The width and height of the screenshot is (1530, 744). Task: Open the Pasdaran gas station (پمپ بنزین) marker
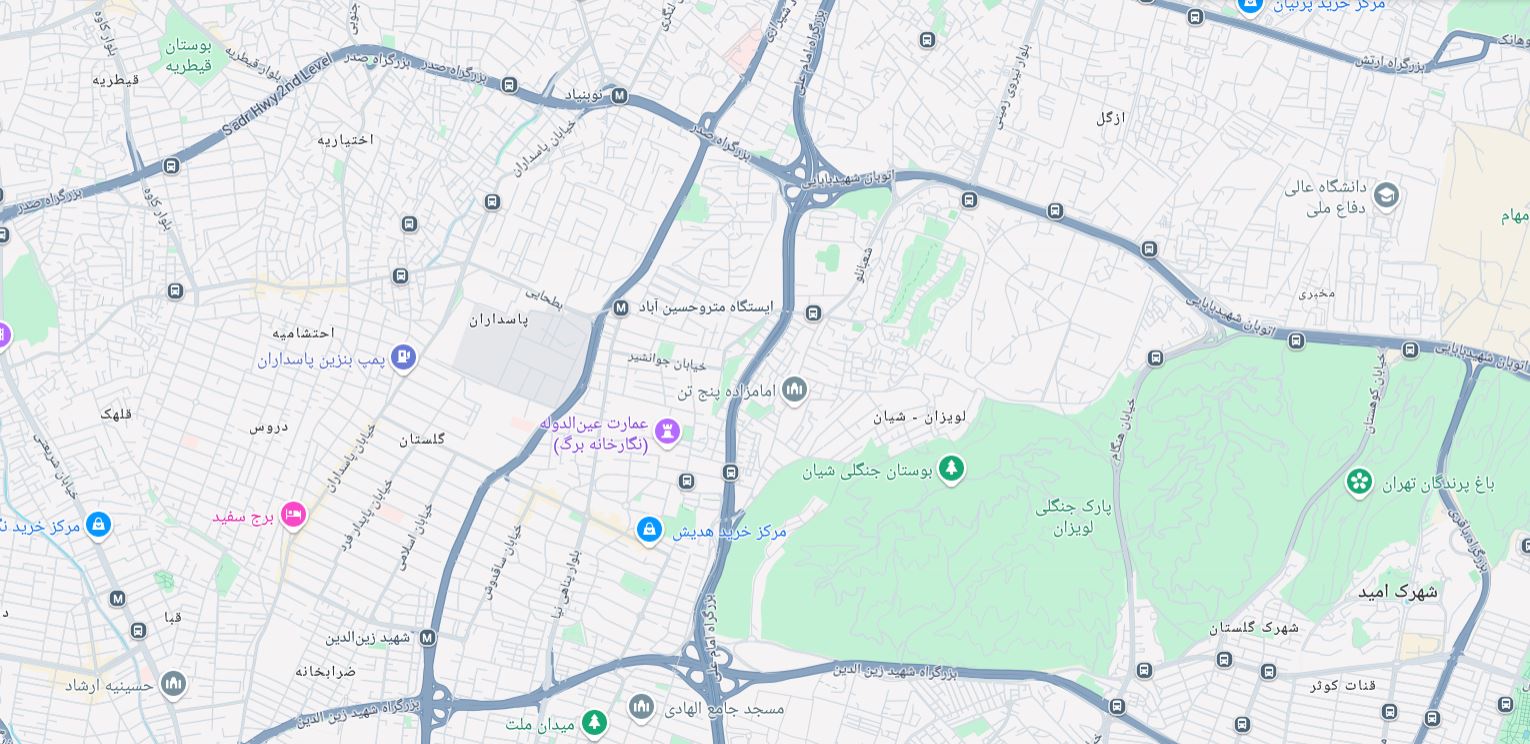[403, 357]
